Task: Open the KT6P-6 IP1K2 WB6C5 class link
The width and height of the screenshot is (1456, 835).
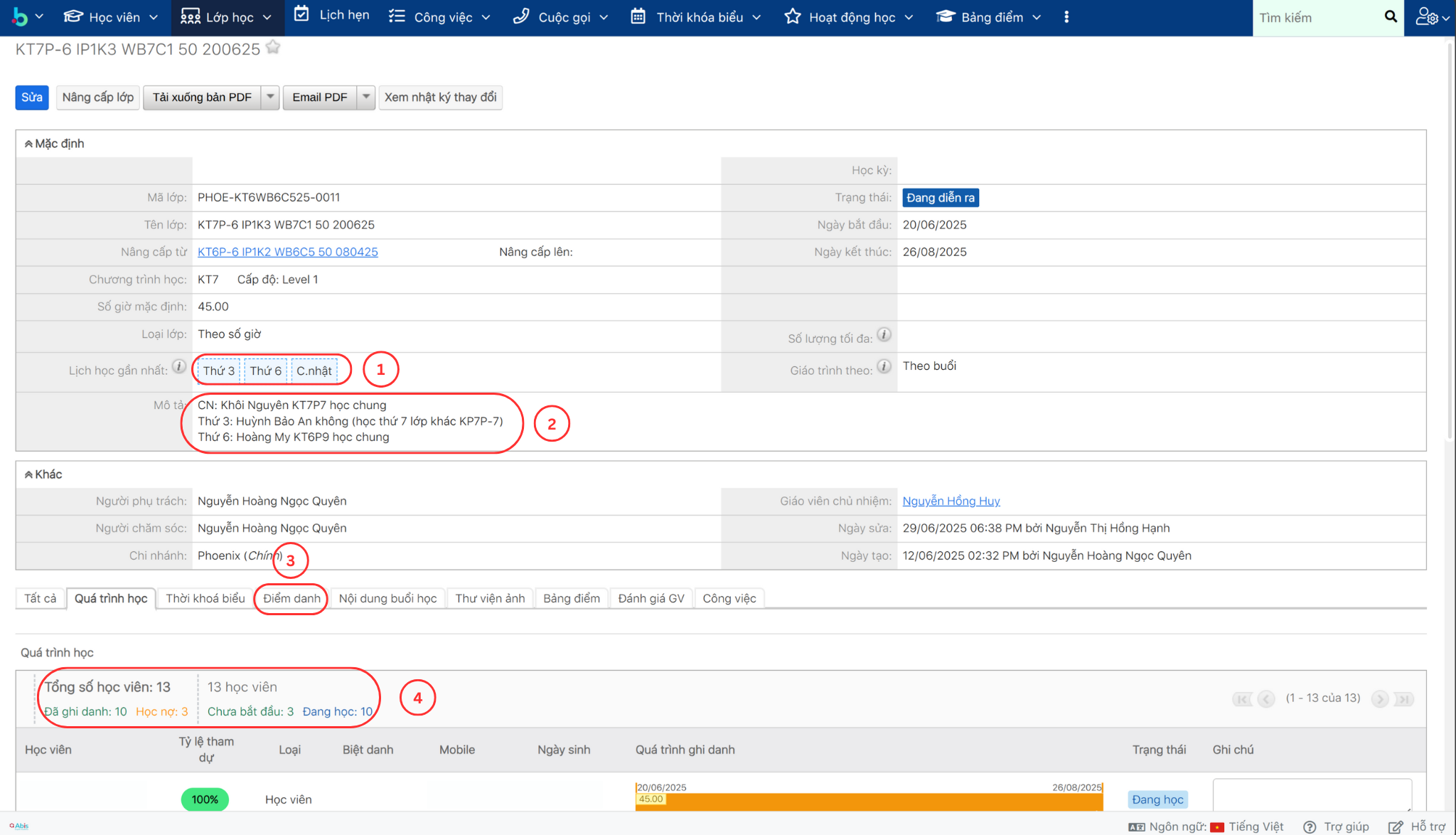Action: [x=287, y=252]
